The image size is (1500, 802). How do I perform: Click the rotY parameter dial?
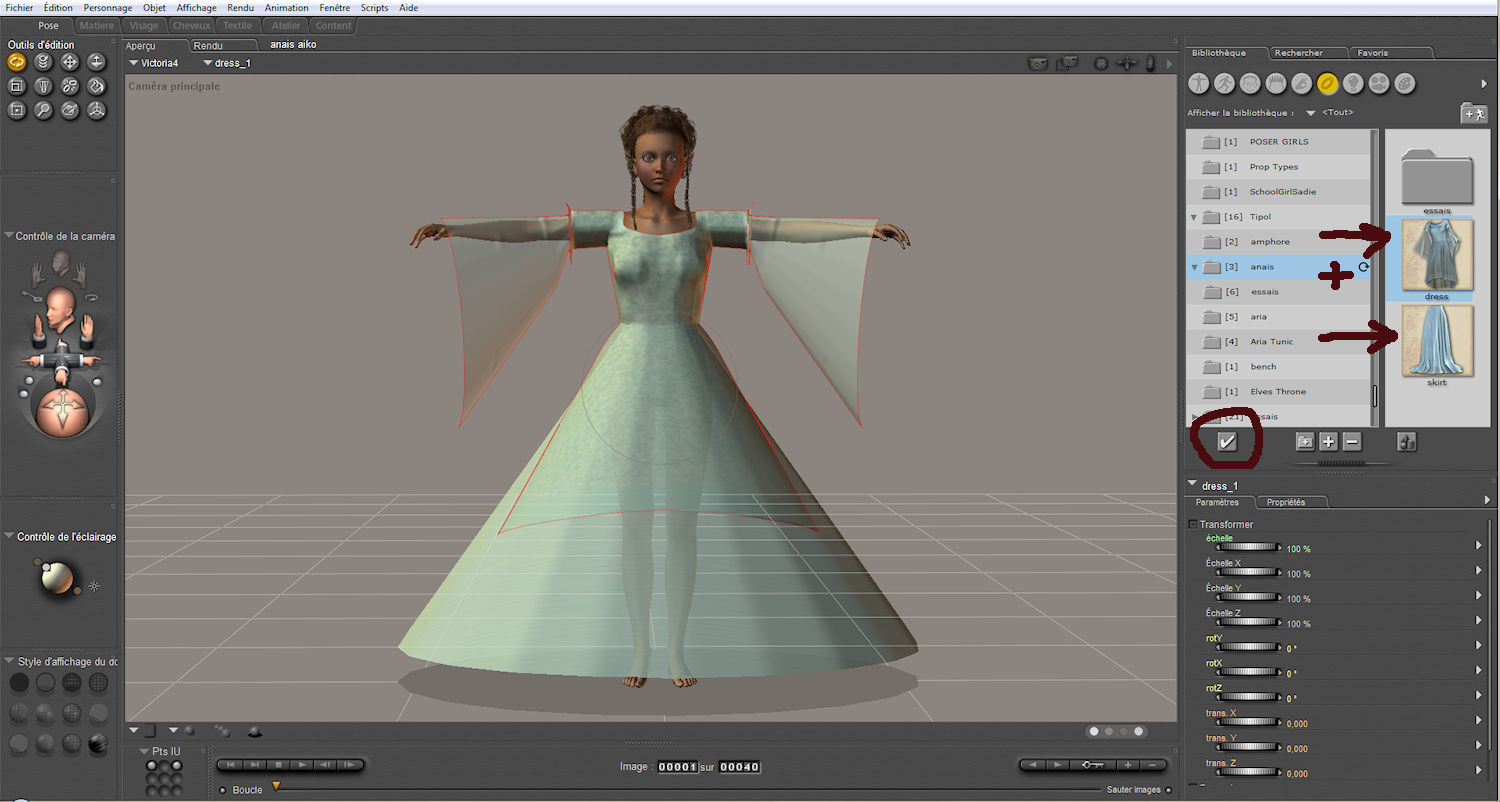[1248, 647]
